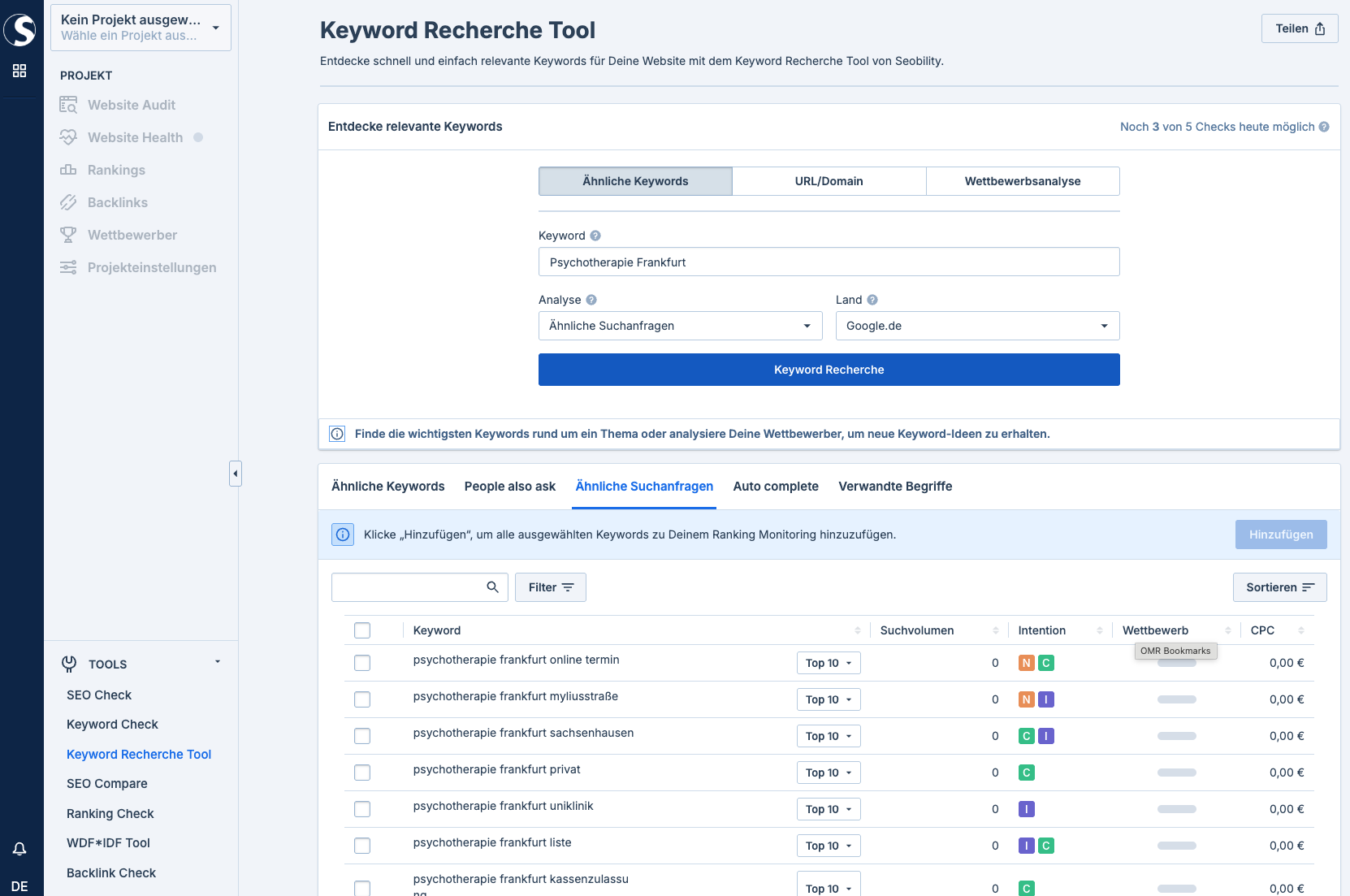This screenshot has width=1350, height=896.
Task: Click the Website Health heart icon
Action: (68, 137)
